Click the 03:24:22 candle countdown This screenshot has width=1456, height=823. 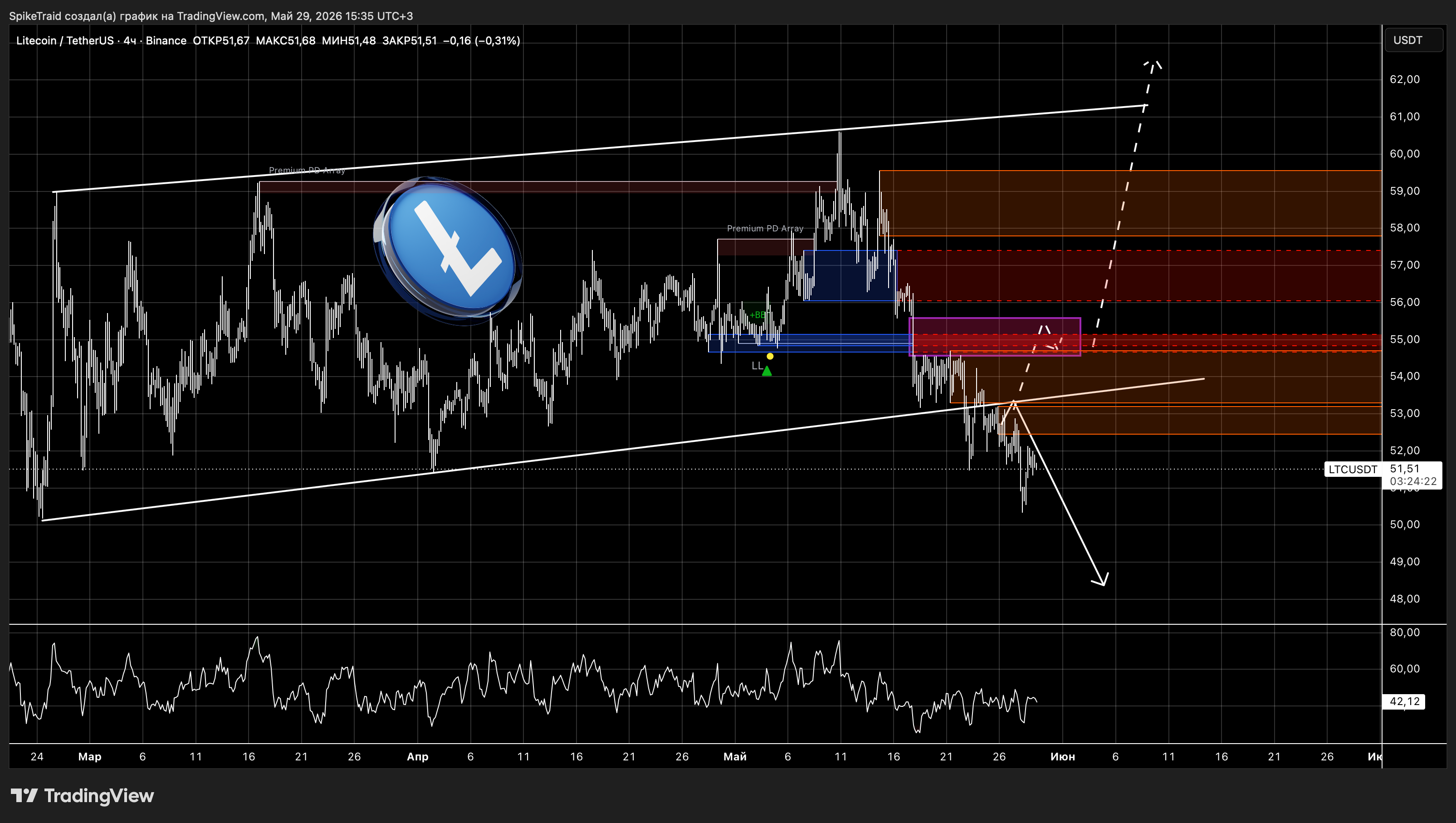(x=1412, y=481)
